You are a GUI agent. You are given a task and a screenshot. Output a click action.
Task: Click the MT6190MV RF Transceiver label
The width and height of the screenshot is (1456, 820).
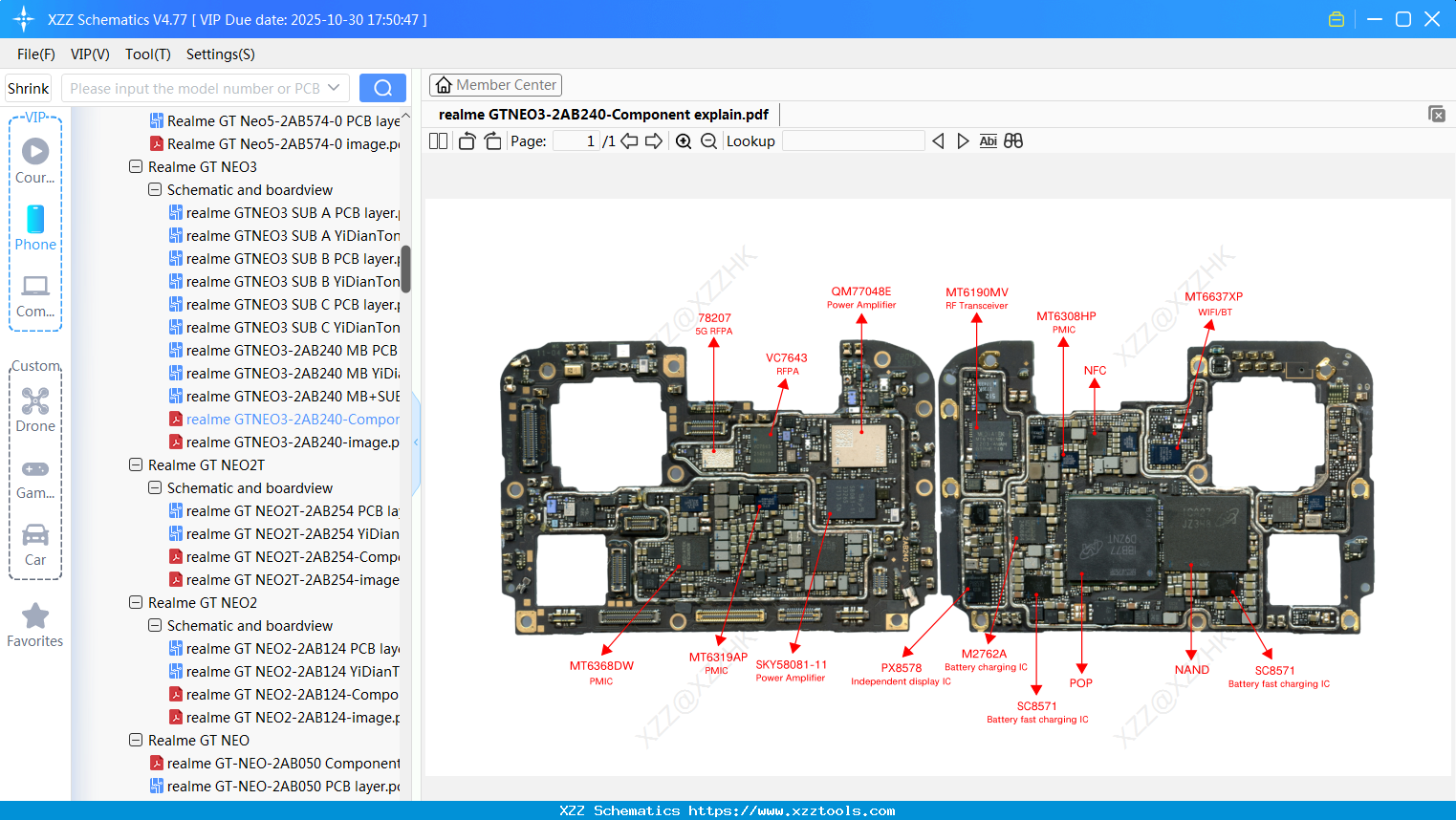point(977,298)
